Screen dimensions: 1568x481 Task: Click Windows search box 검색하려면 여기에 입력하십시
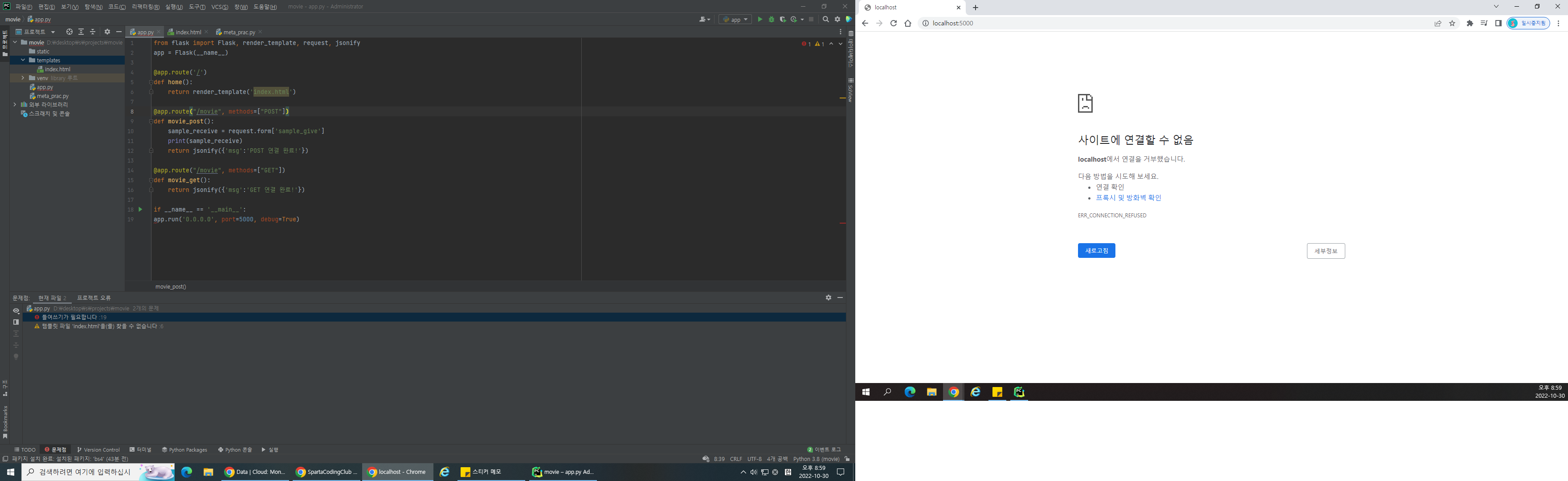[98, 472]
